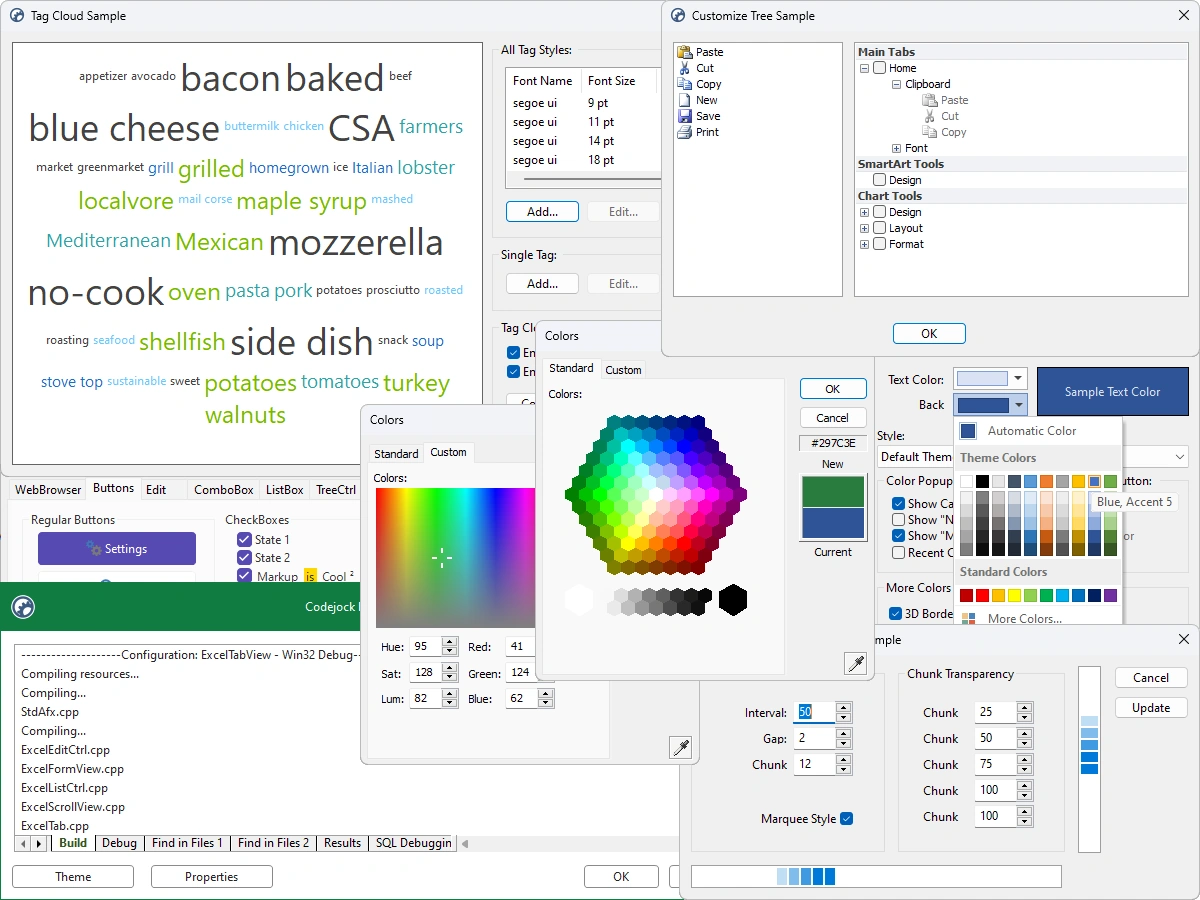
Task: Open the Back color dropdown arrow
Action: pyautogui.click(x=1018, y=405)
